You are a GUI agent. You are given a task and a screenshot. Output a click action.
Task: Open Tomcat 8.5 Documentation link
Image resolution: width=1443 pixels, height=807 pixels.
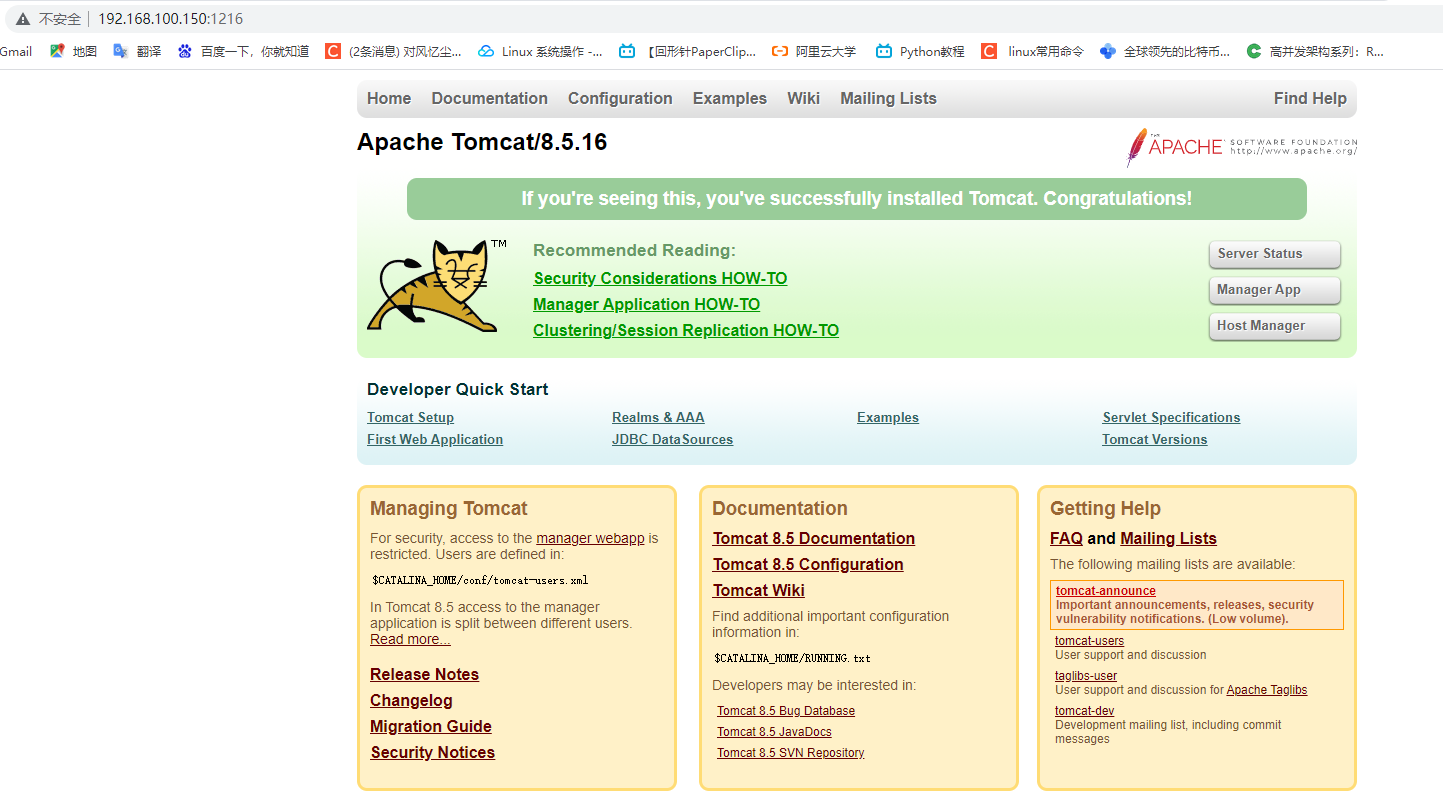[814, 538]
